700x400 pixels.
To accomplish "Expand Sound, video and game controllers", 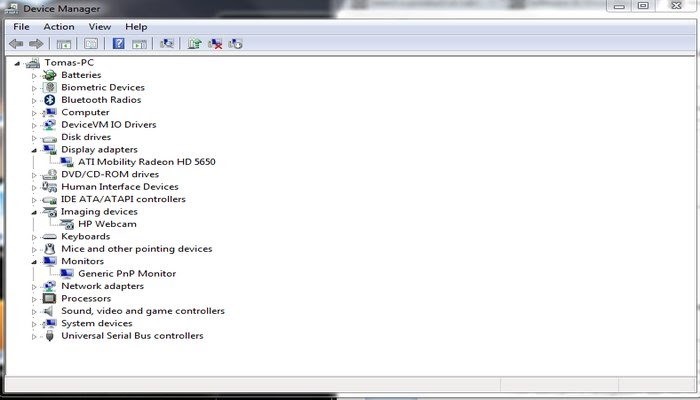I will [34, 312].
